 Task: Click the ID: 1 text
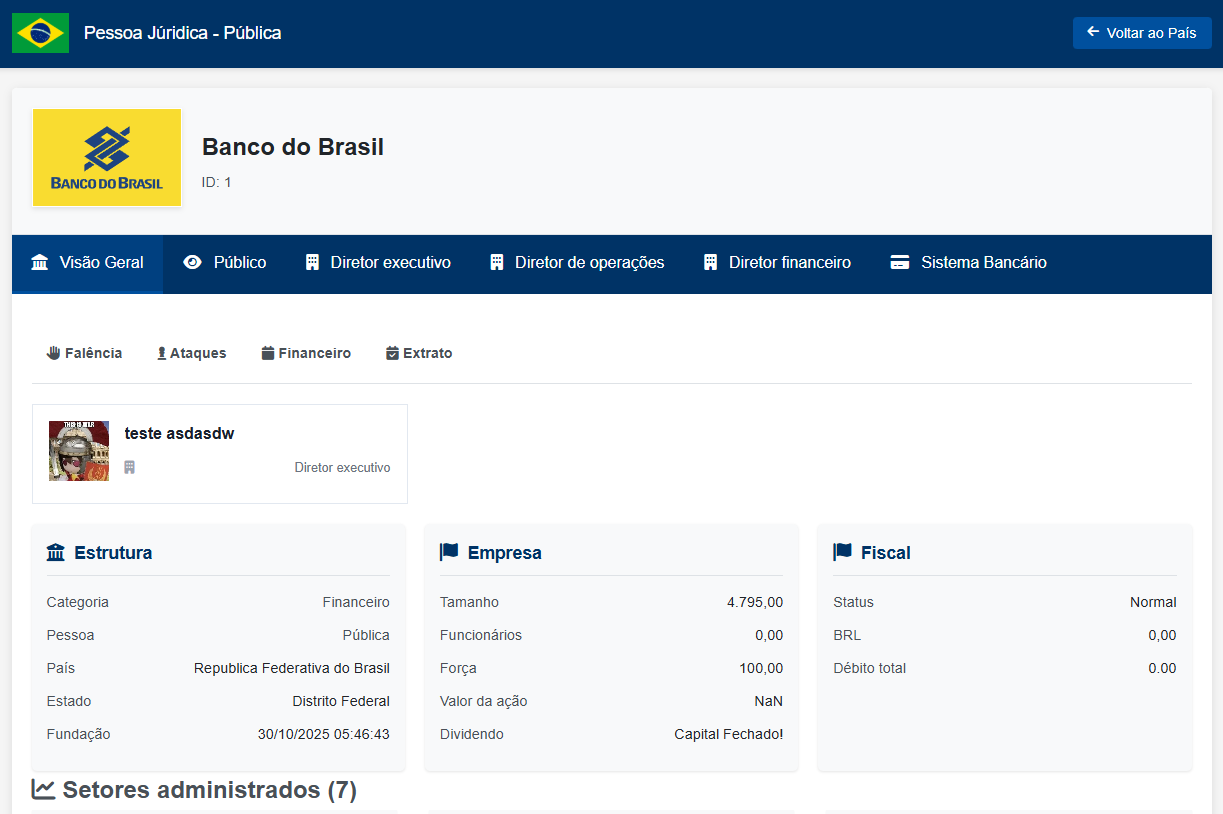(x=217, y=182)
